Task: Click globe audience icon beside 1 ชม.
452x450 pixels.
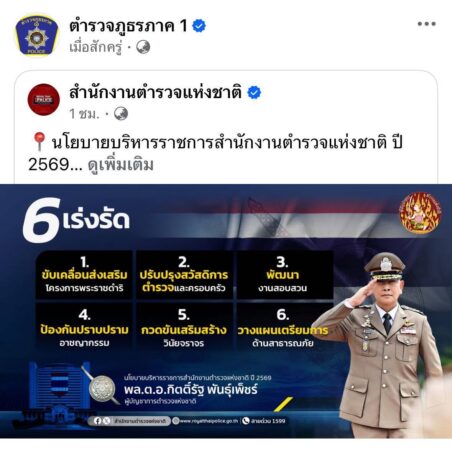Action: [121, 114]
